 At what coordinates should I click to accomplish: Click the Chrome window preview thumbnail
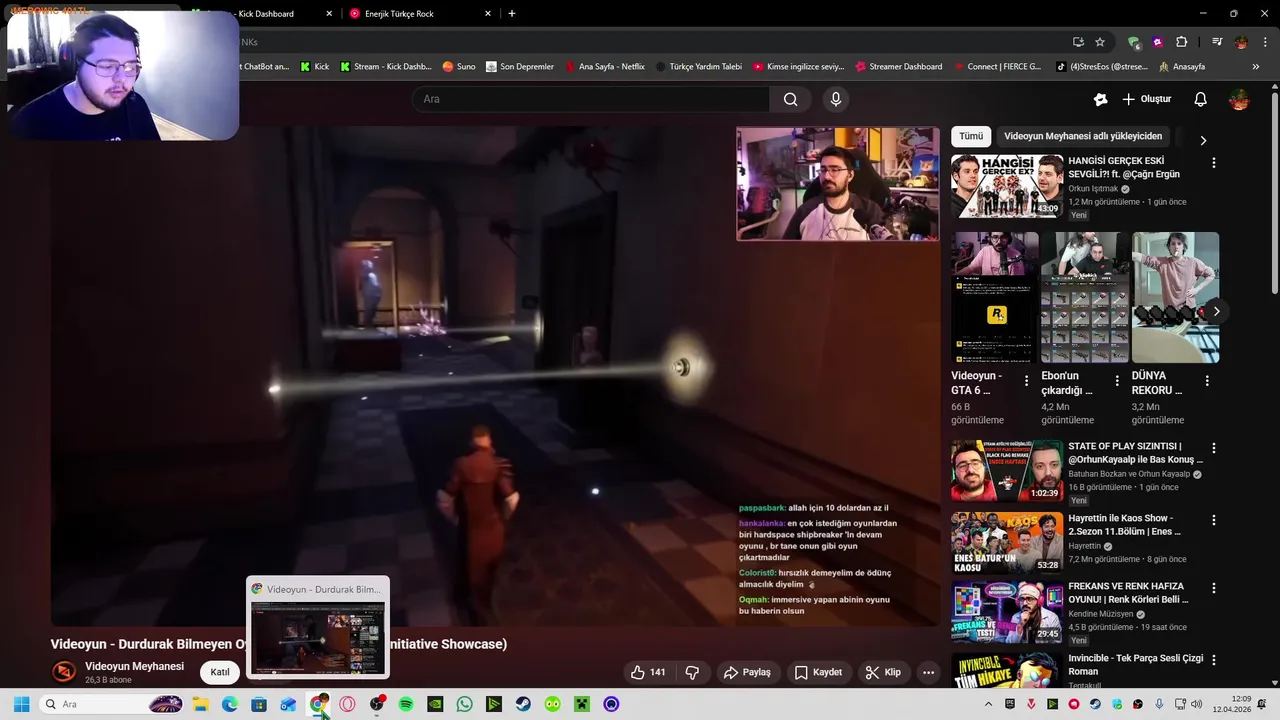point(318,638)
